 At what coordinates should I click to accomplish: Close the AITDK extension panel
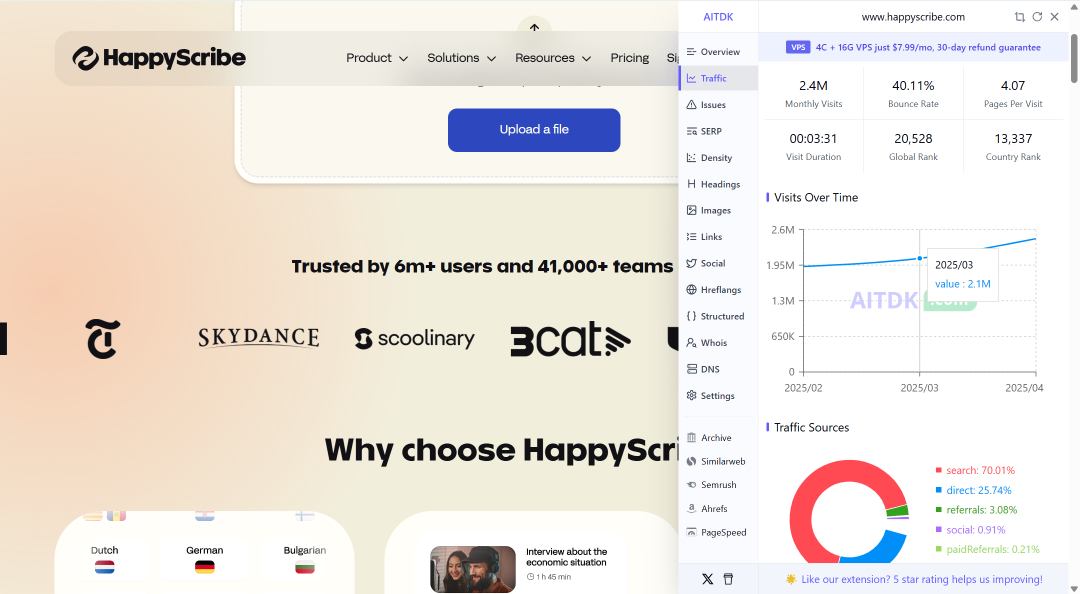pyautogui.click(x=1055, y=17)
